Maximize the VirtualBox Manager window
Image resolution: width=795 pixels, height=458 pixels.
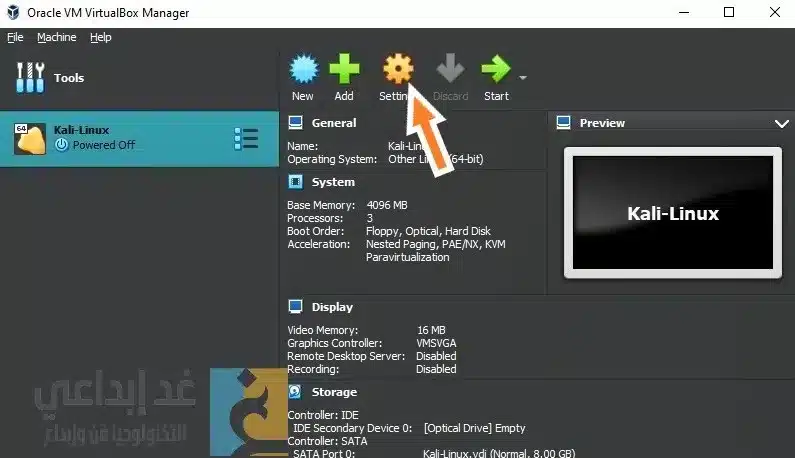click(729, 12)
